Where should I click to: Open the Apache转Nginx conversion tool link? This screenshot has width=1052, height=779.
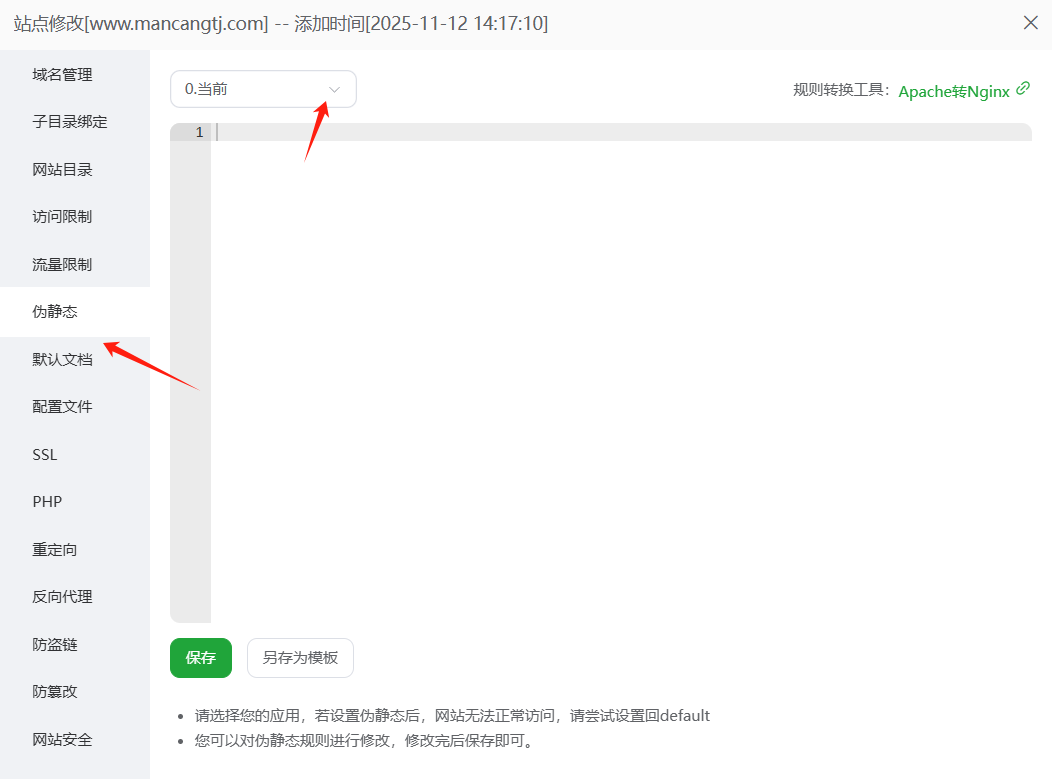[953, 91]
